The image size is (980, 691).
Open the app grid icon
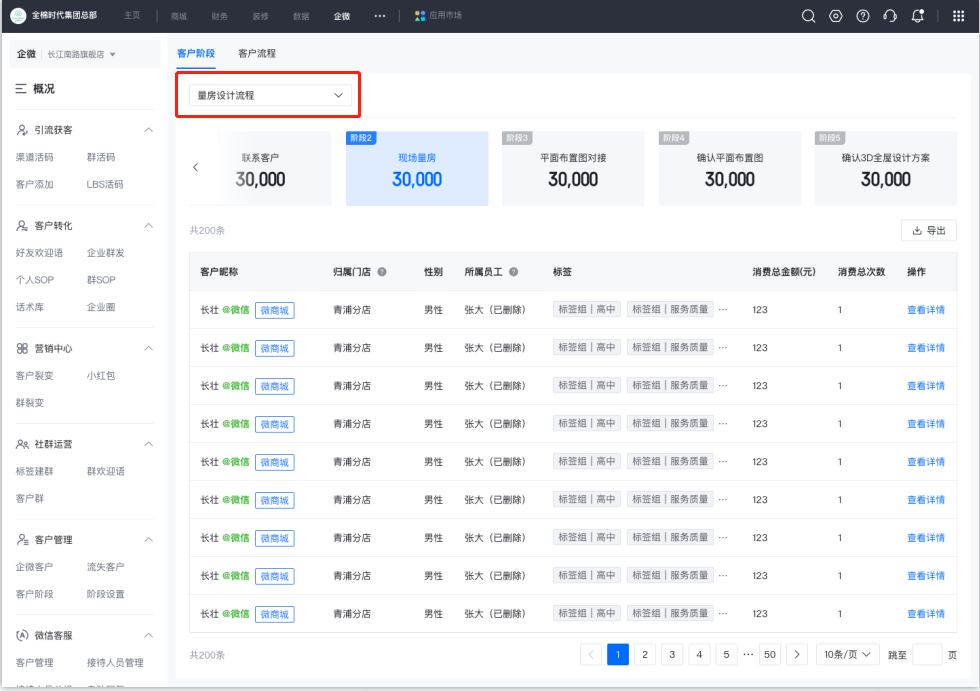[x=958, y=16]
